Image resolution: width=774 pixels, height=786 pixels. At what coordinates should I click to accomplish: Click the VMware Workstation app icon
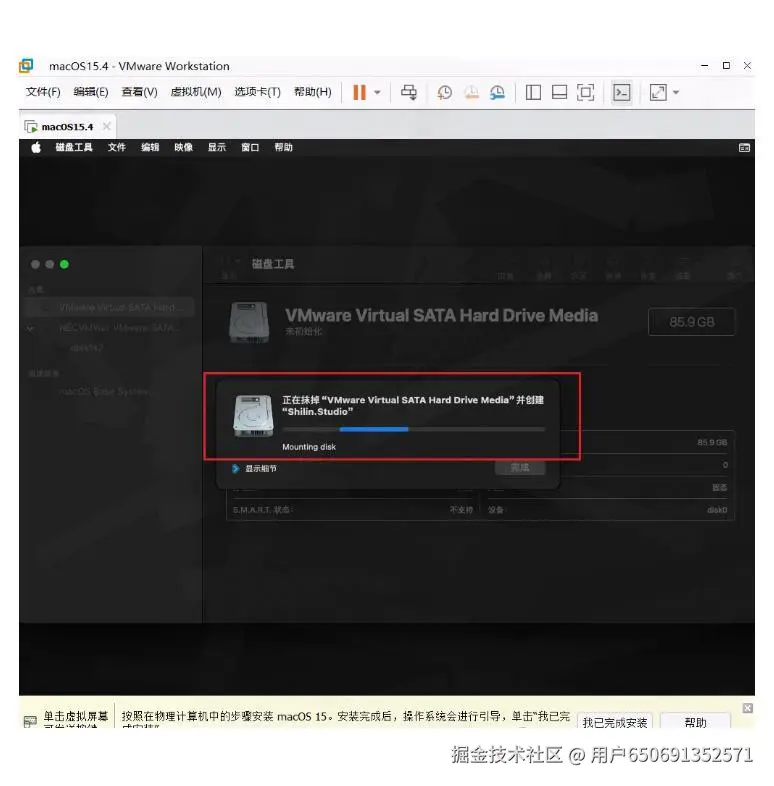[26, 66]
